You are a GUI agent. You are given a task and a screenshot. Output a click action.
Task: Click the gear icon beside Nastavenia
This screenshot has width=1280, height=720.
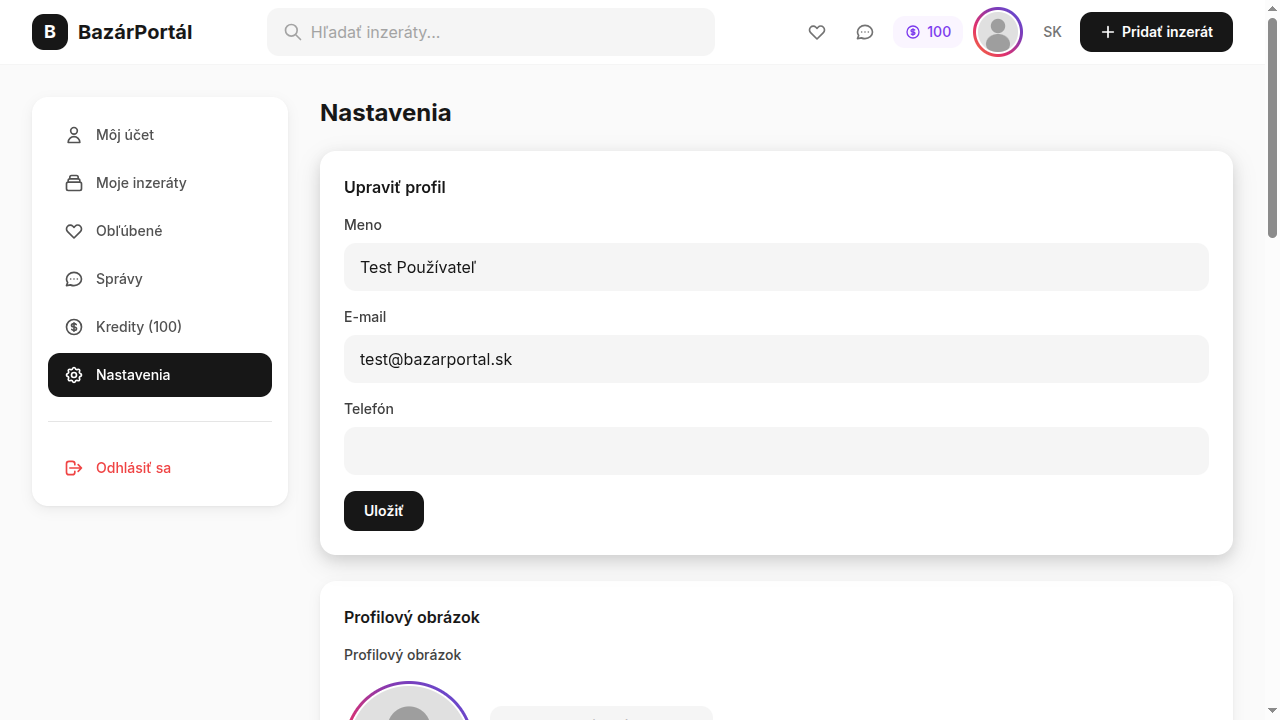tap(74, 375)
